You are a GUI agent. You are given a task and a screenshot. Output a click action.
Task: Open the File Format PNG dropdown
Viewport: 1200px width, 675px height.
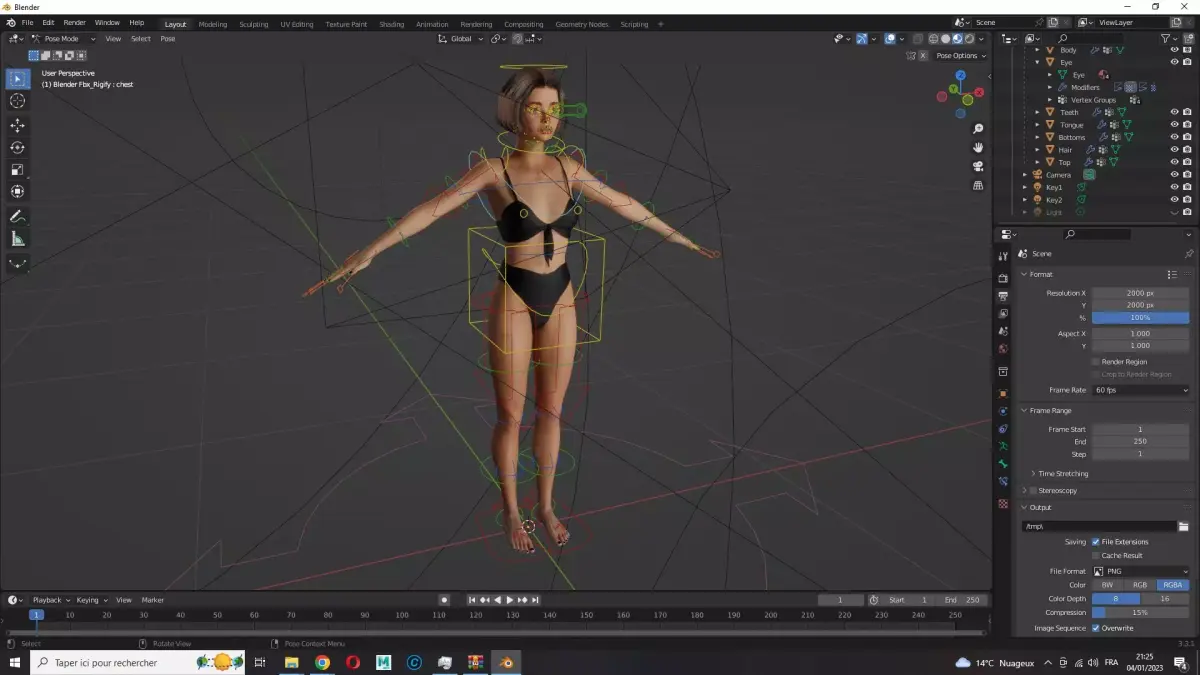1141,571
